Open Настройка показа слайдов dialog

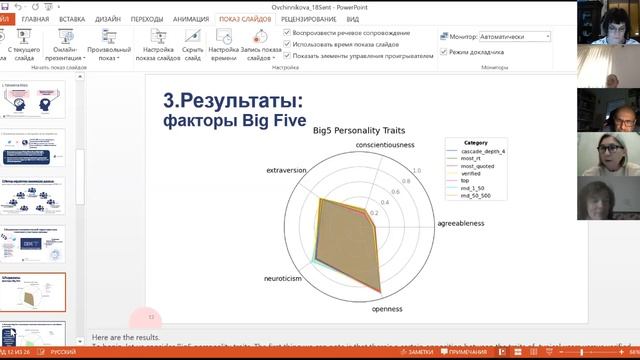[158, 45]
